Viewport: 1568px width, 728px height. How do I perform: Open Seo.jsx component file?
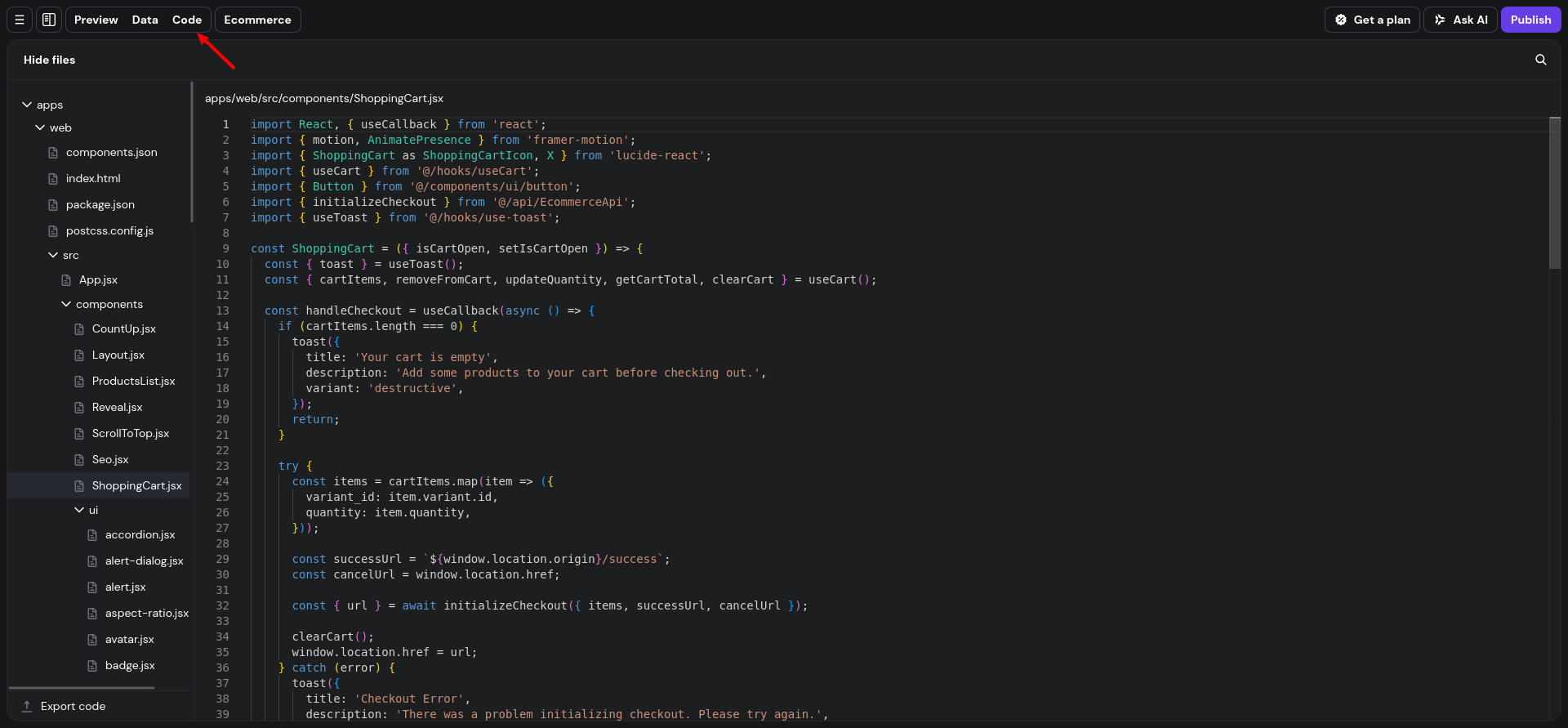pos(110,460)
